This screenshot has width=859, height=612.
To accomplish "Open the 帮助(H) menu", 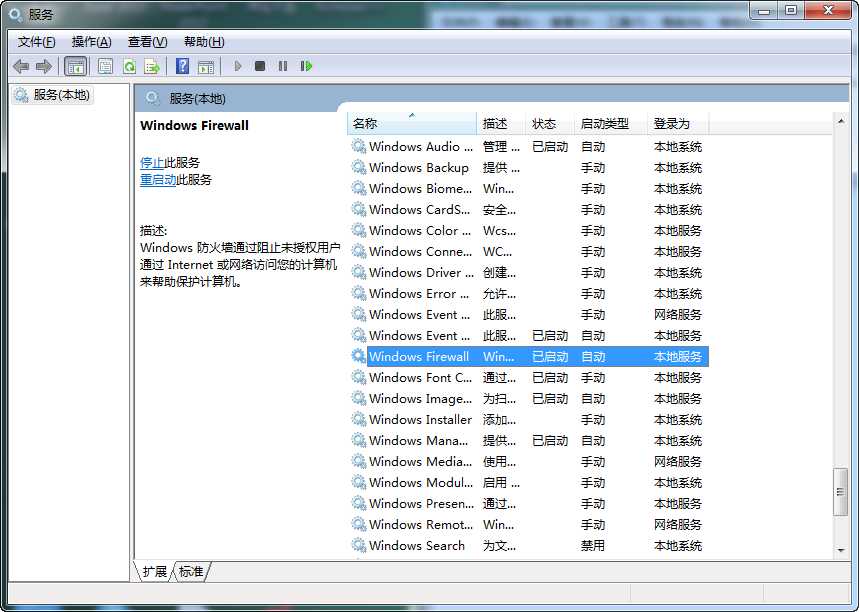I will (204, 42).
